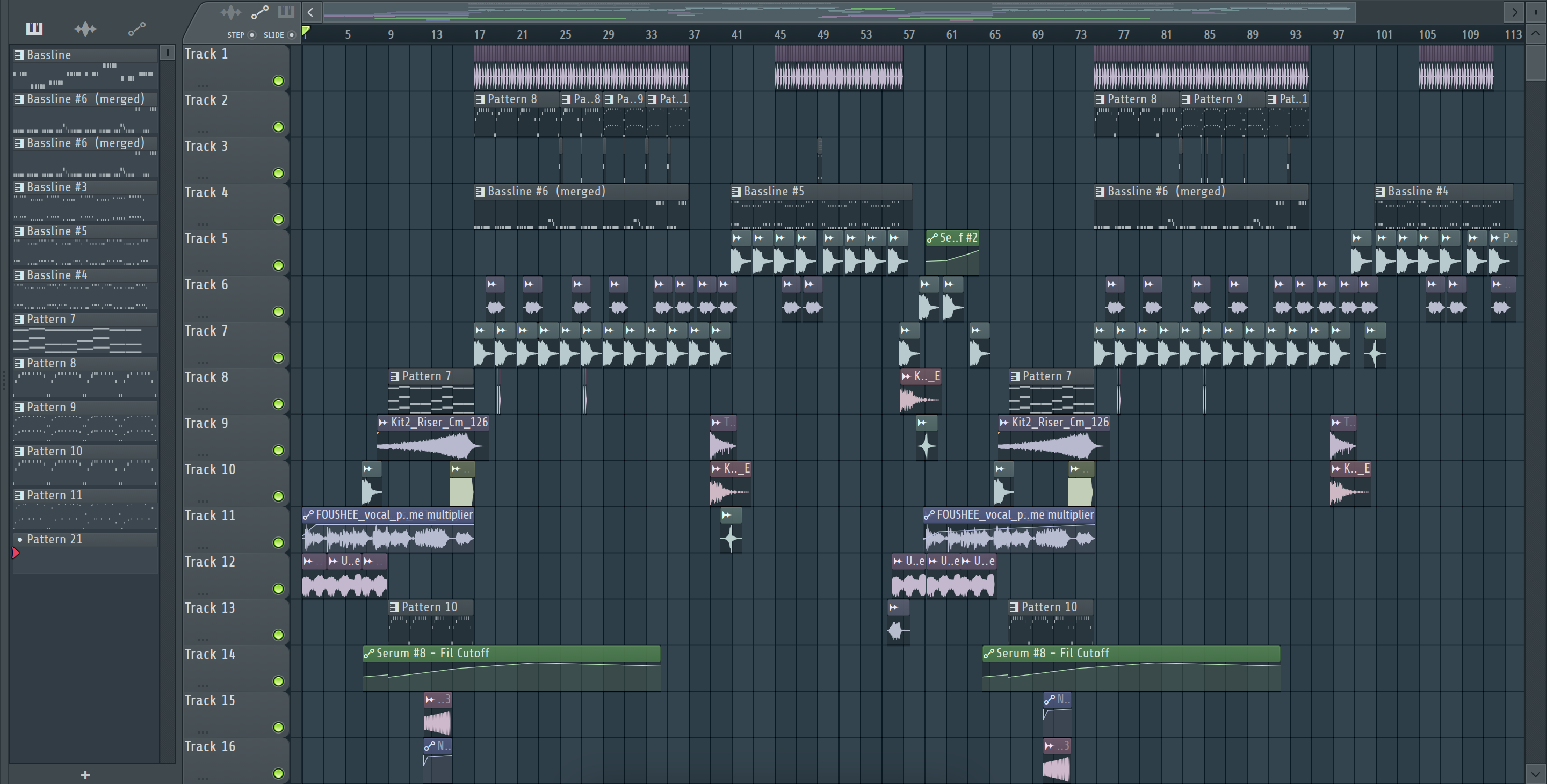Screen dimensions: 1547x784
Task: Select the Track 10 header label
Action: point(209,469)
